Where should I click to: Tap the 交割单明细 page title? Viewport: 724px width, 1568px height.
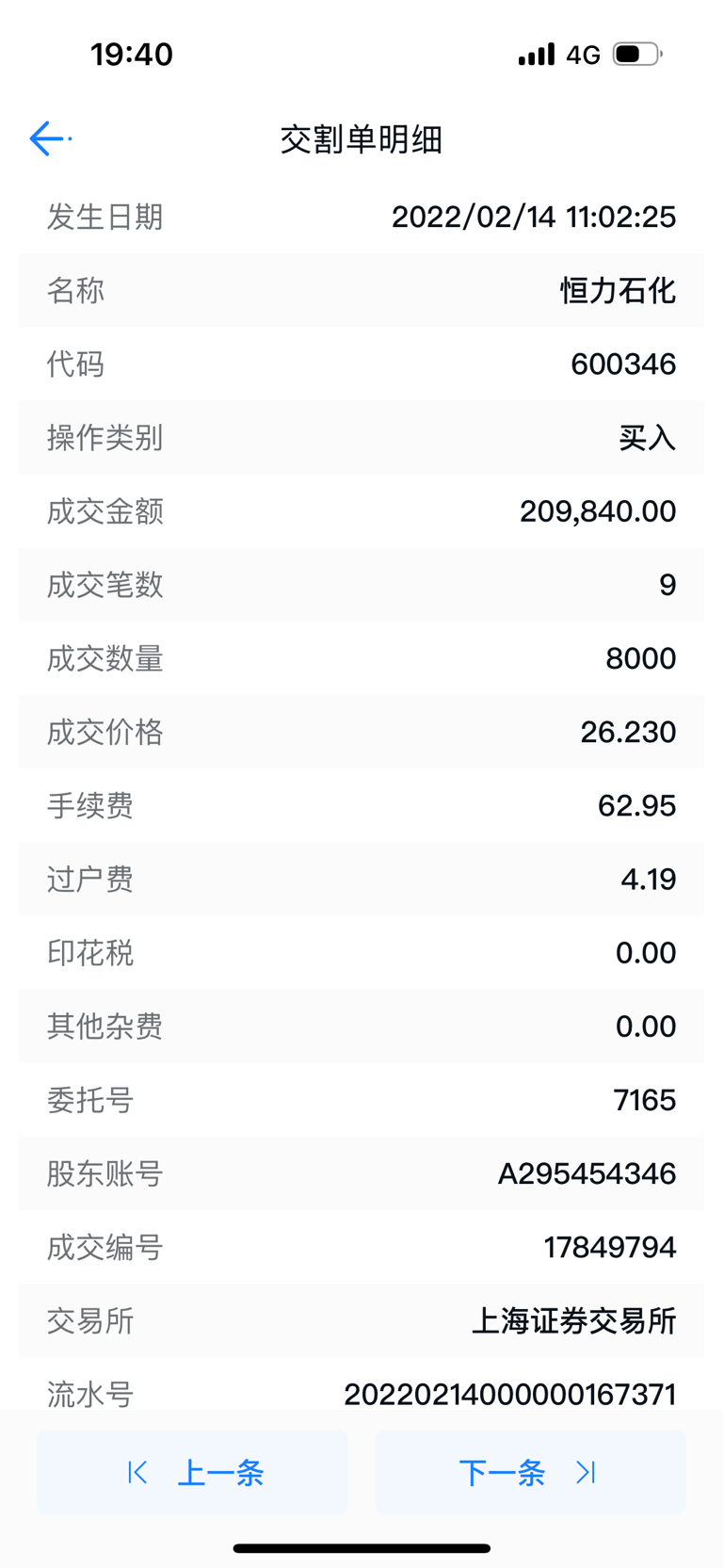[362, 139]
